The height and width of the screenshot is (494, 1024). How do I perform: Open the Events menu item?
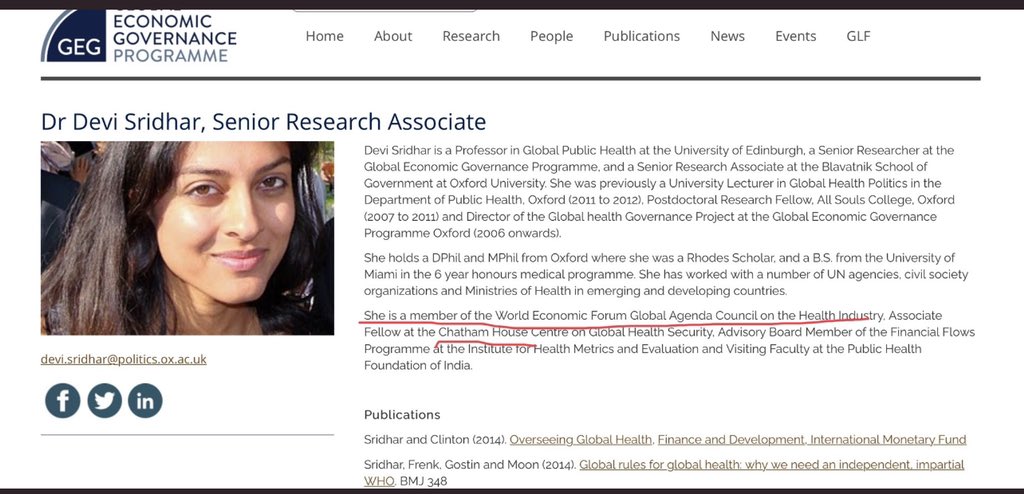[x=795, y=37]
